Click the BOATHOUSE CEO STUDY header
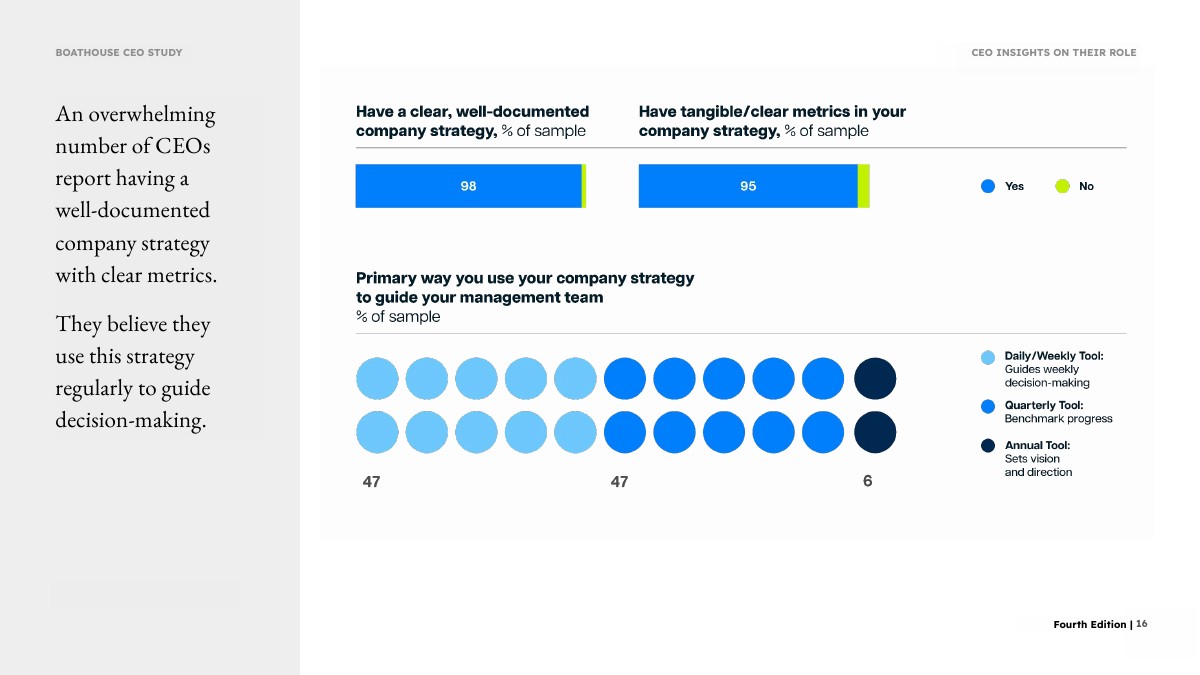Viewport: 1200px width, 675px height. pos(119,52)
